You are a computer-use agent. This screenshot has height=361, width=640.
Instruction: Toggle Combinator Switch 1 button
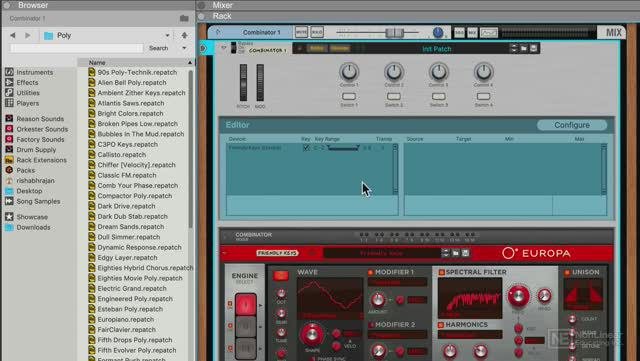click(349, 96)
